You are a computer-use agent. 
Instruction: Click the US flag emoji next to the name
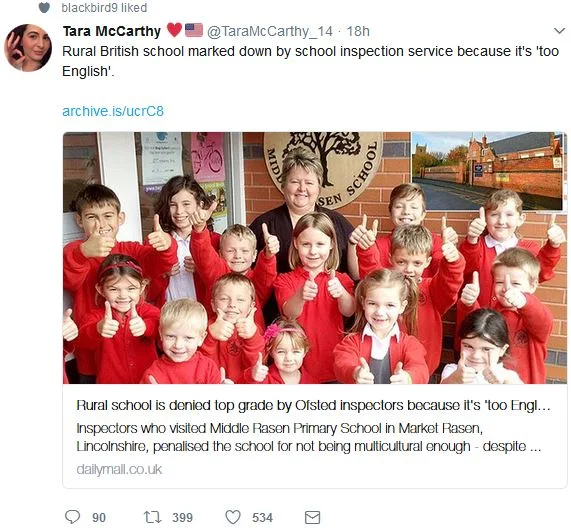click(194, 30)
